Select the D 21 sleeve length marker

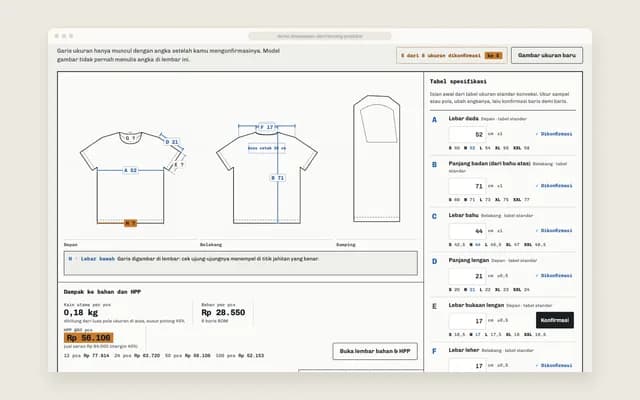172,142
